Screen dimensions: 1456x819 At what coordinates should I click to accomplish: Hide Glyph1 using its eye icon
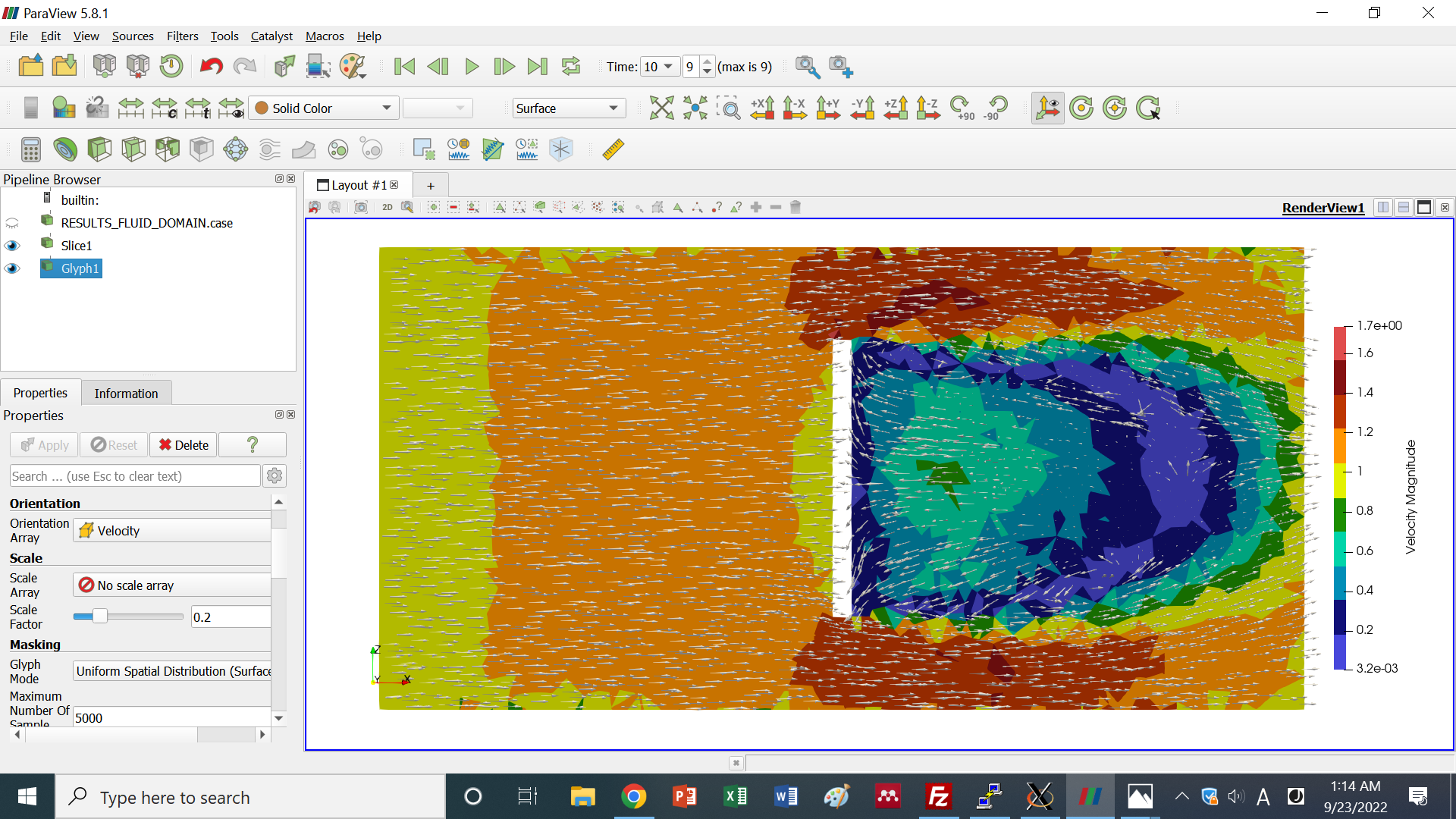[x=12, y=268]
